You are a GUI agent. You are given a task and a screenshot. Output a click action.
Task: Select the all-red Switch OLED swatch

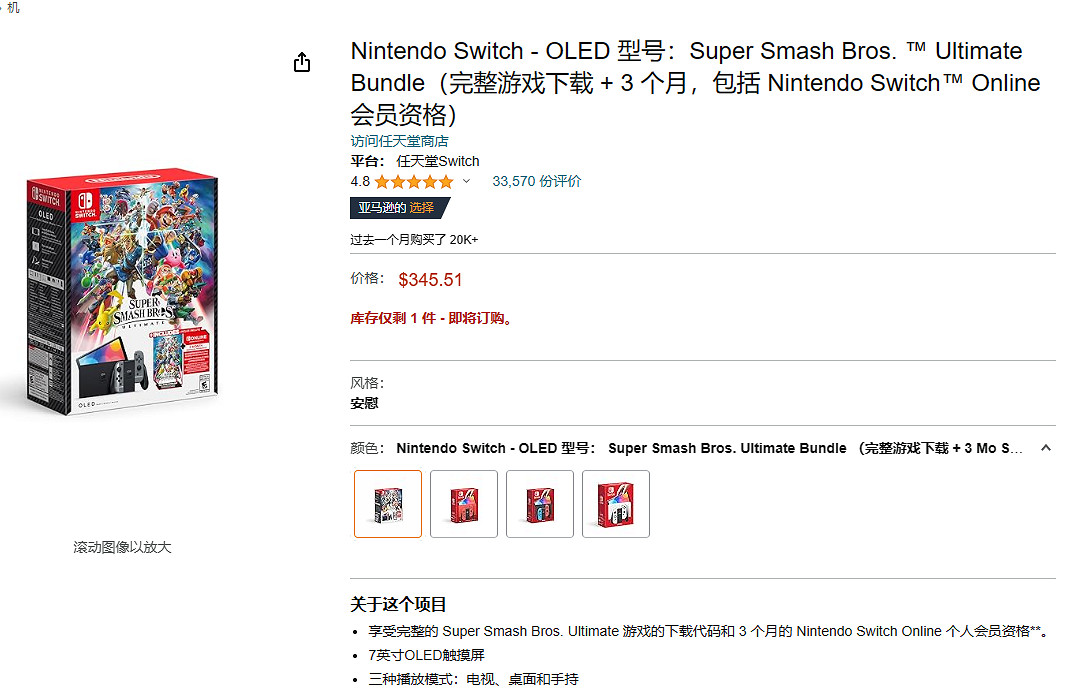464,504
